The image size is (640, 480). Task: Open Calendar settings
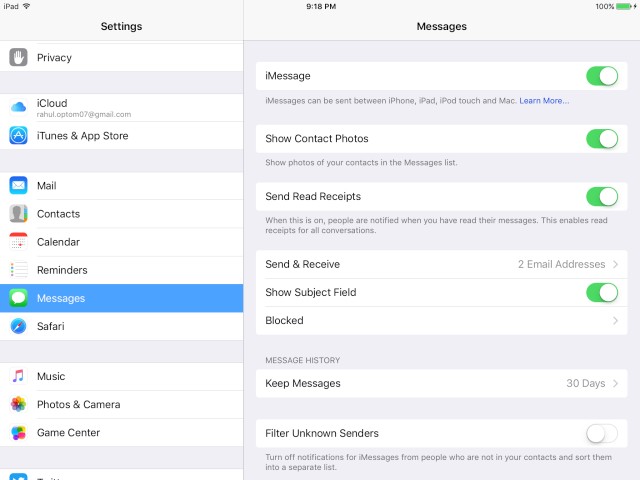point(122,242)
